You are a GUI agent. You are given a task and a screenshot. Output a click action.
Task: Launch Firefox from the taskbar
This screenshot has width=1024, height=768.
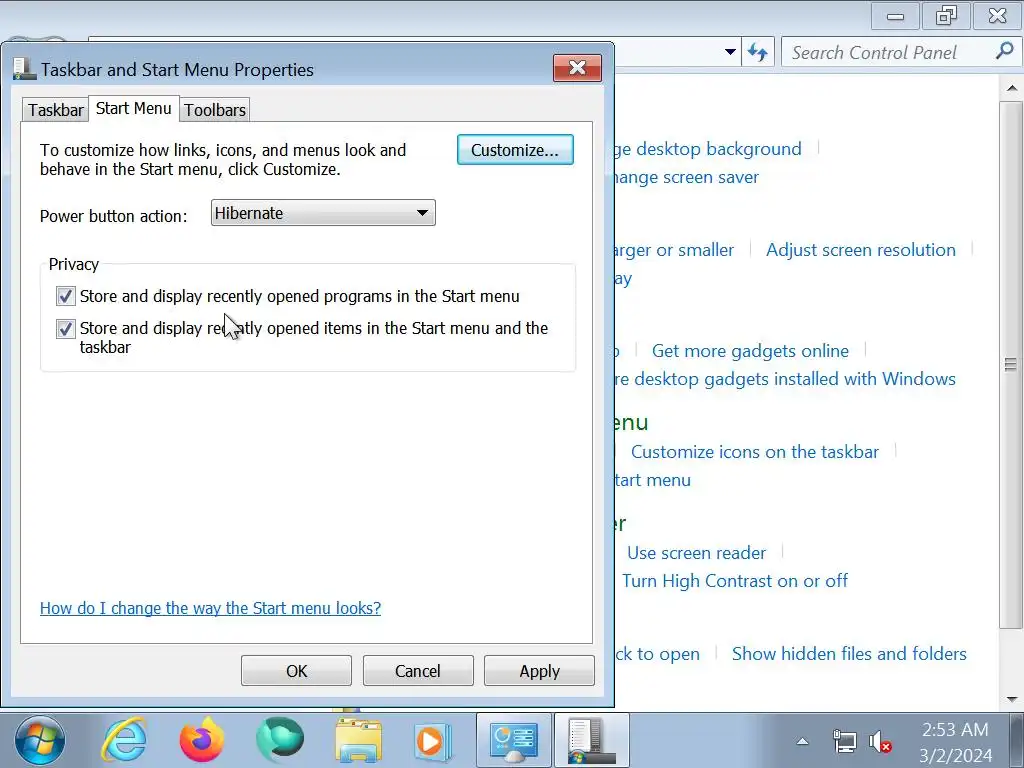[202, 740]
